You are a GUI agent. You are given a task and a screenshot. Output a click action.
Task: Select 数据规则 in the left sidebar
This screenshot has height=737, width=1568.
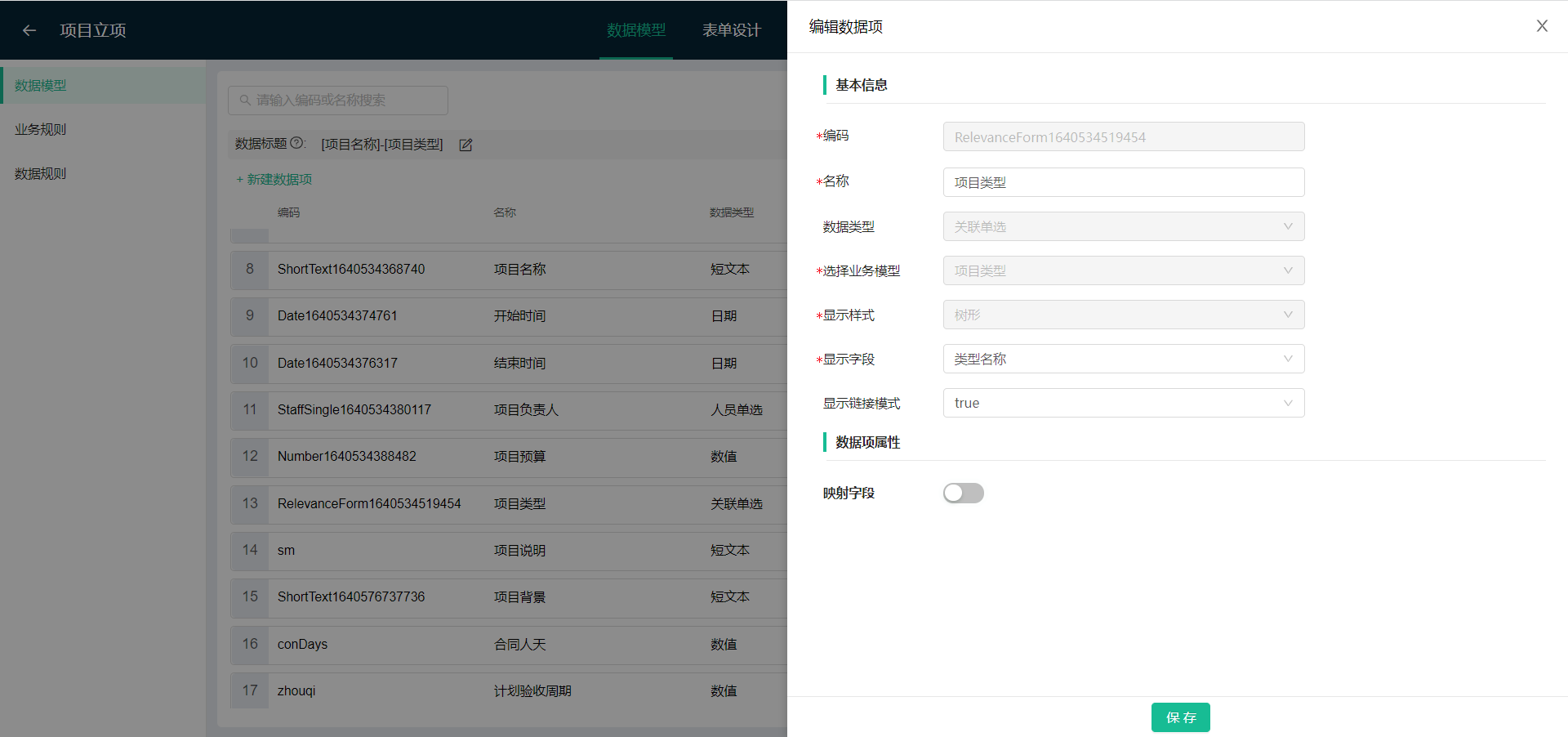pyautogui.click(x=103, y=173)
